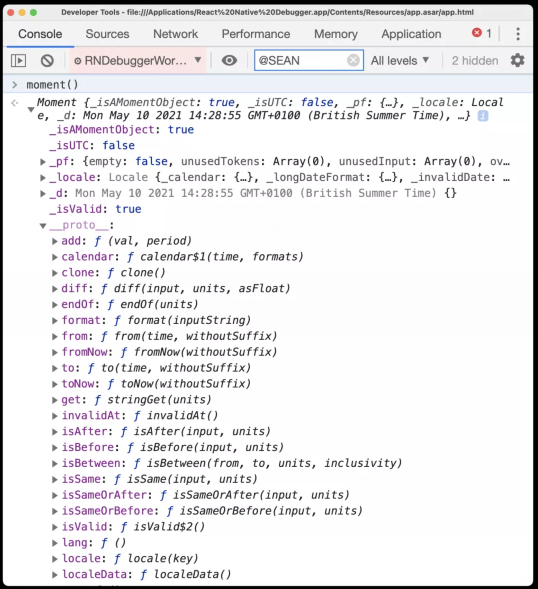
Task: Clear the console with the ban icon
Action: pyautogui.click(x=47, y=60)
